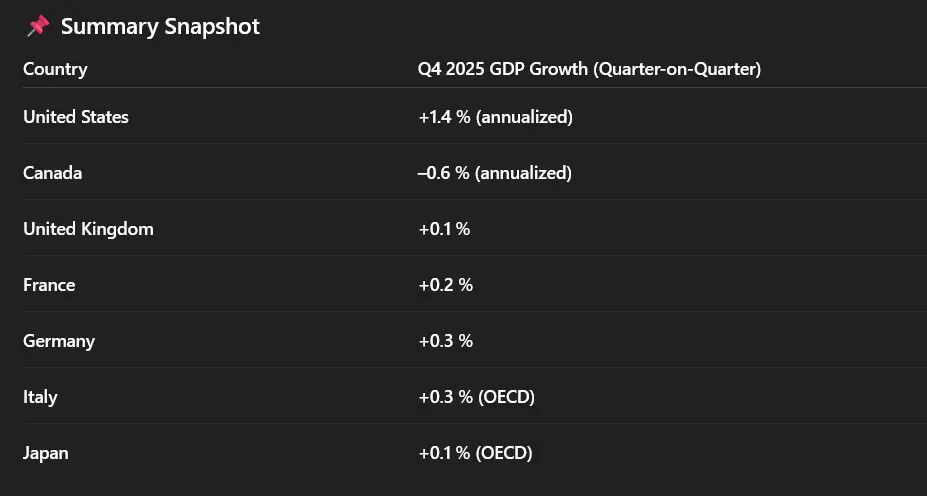Click the United States row label
Image resolution: width=927 pixels, height=496 pixels.
76,117
